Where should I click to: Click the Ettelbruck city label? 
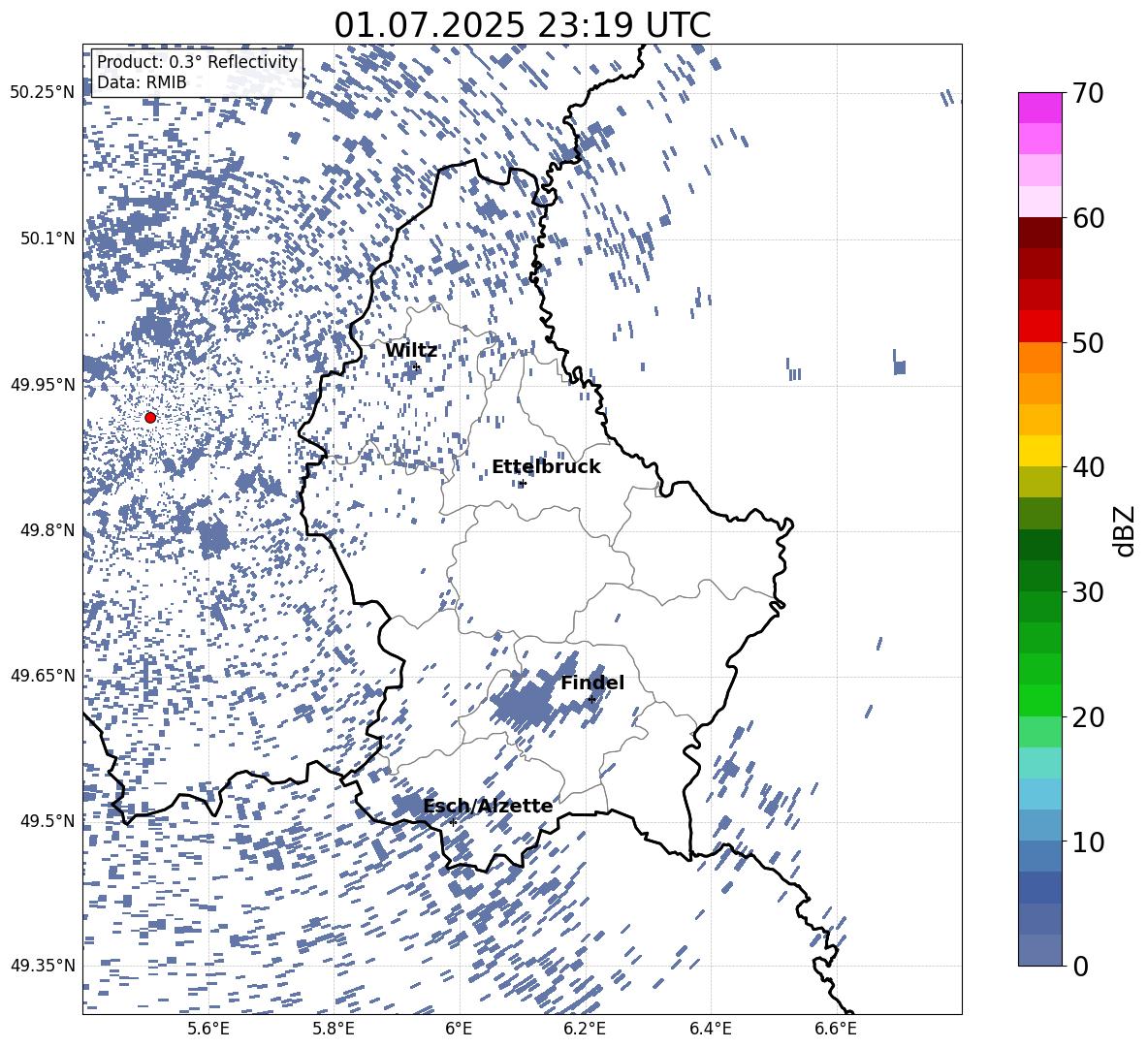tap(546, 467)
